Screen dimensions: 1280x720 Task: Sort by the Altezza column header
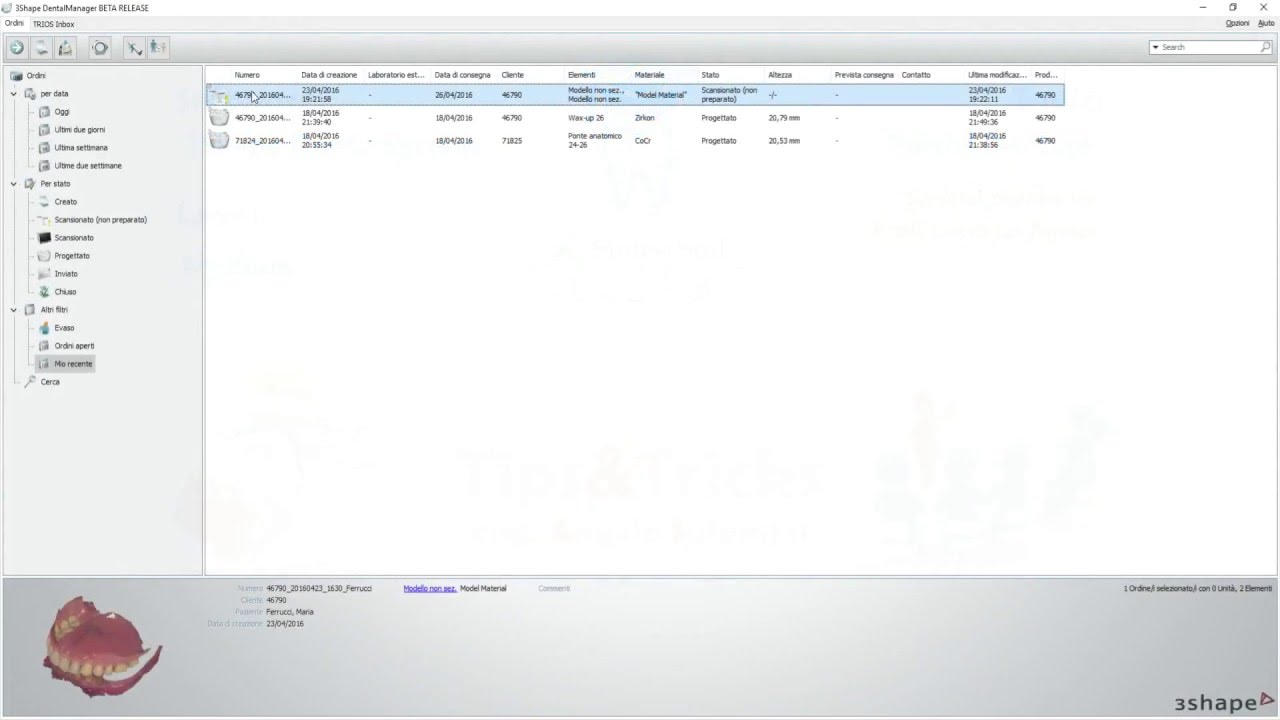click(780, 75)
